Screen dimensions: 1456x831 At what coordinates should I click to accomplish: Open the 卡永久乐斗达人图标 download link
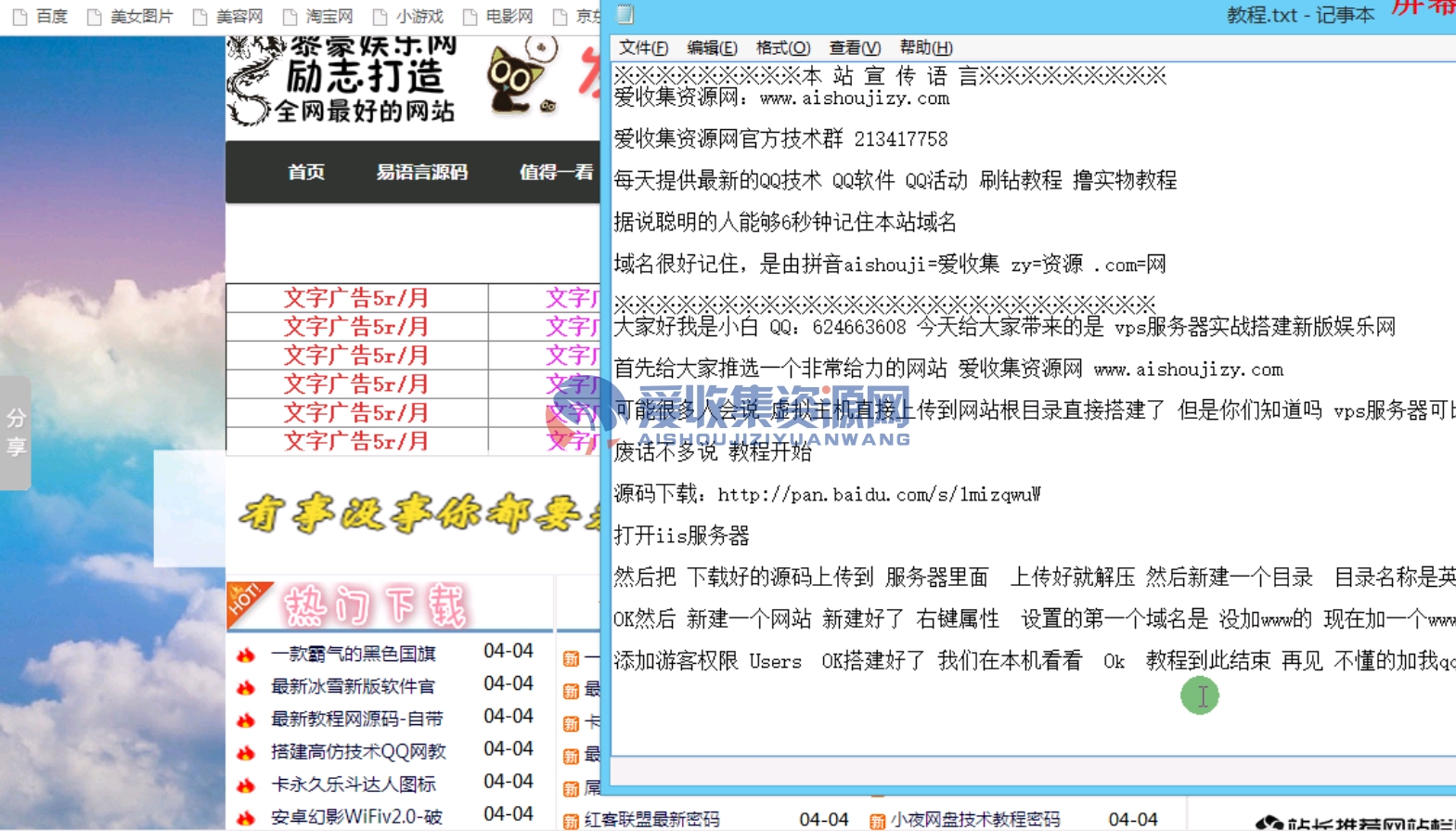354,784
